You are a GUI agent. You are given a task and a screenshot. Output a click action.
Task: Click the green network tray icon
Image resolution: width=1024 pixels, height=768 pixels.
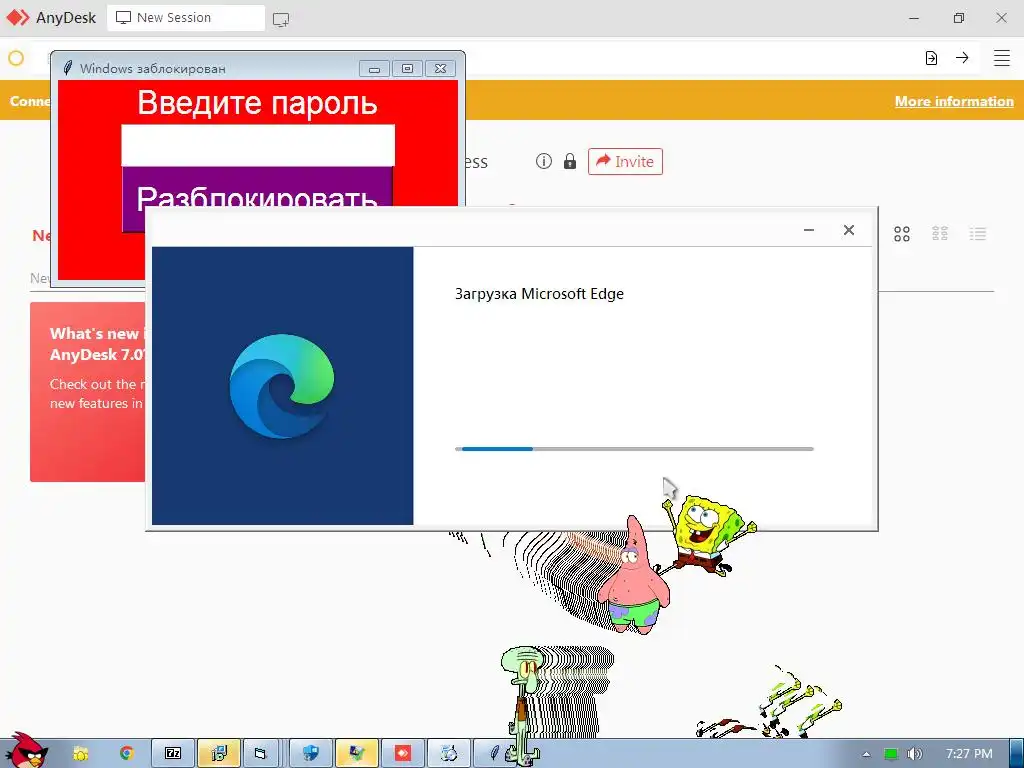click(891, 754)
